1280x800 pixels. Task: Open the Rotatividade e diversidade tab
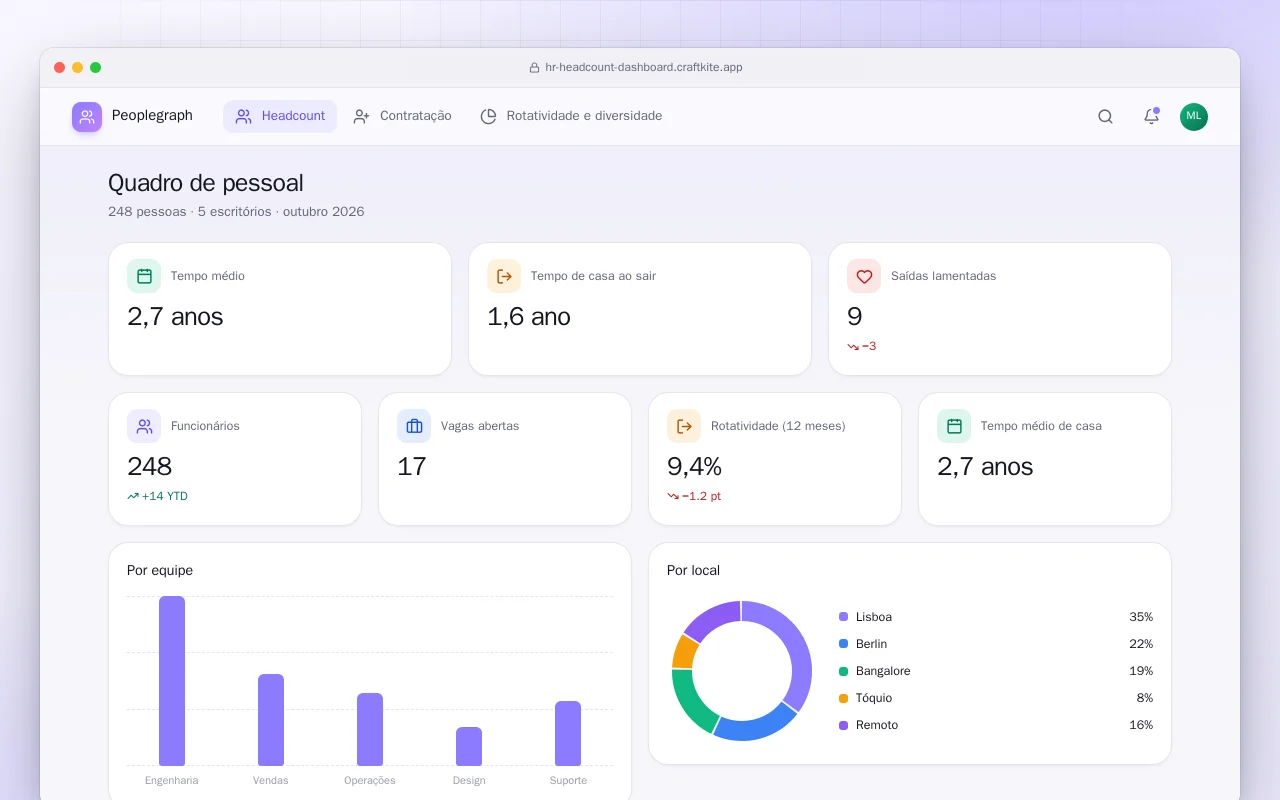(x=571, y=116)
